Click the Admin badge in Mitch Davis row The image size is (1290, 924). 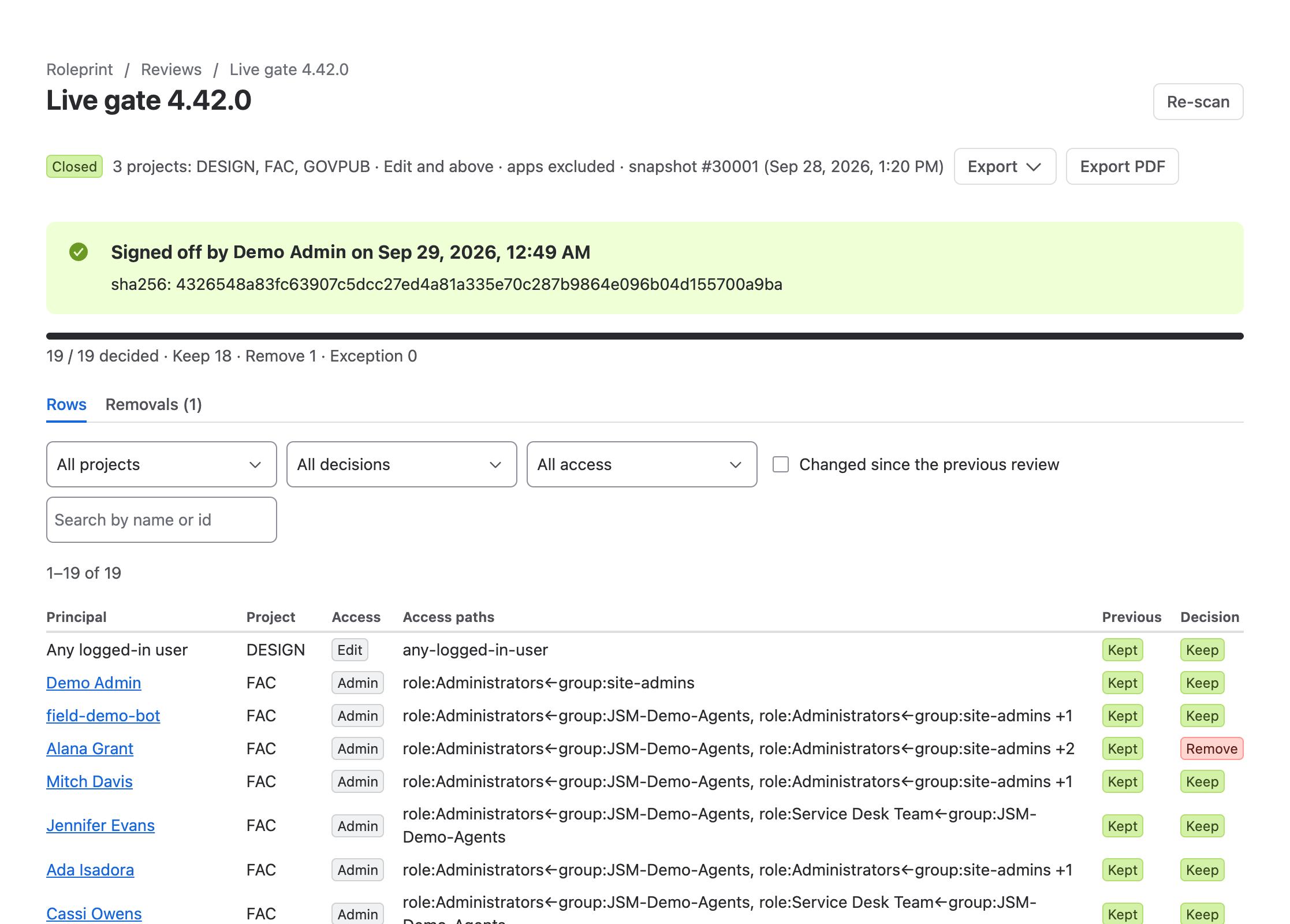pos(357,781)
